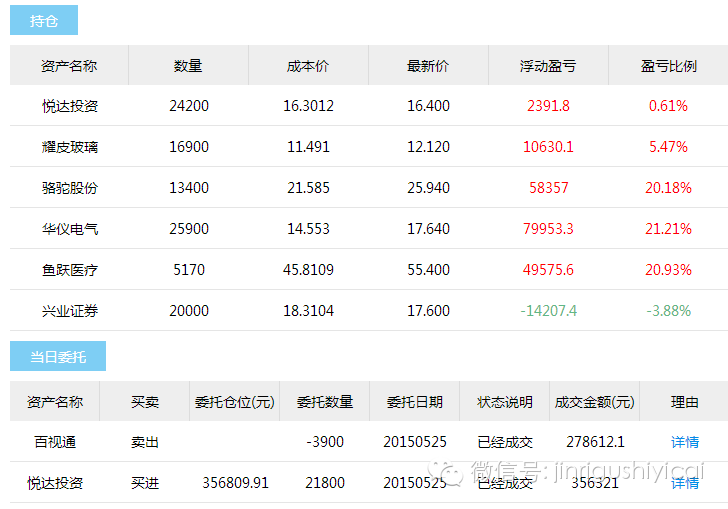Click latest price 12.120
This screenshot has height=509, width=728.
coord(428,147)
